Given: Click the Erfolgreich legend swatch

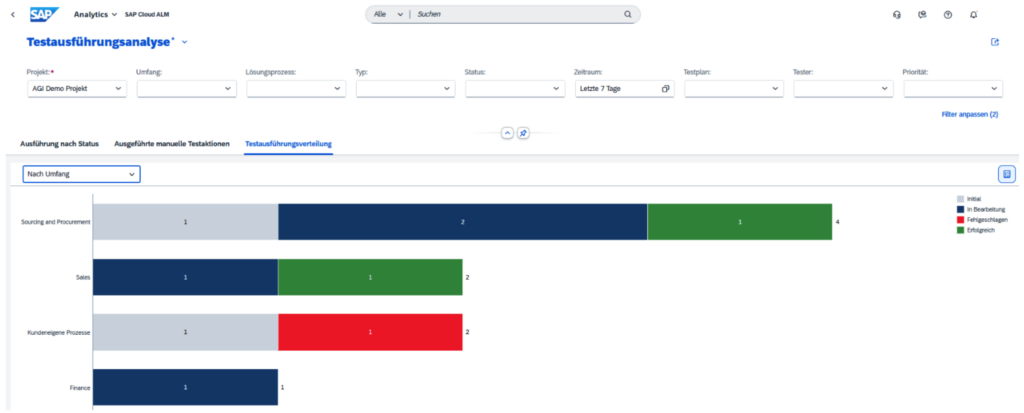Looking at the screenshot, I should [x=960, y=230].
